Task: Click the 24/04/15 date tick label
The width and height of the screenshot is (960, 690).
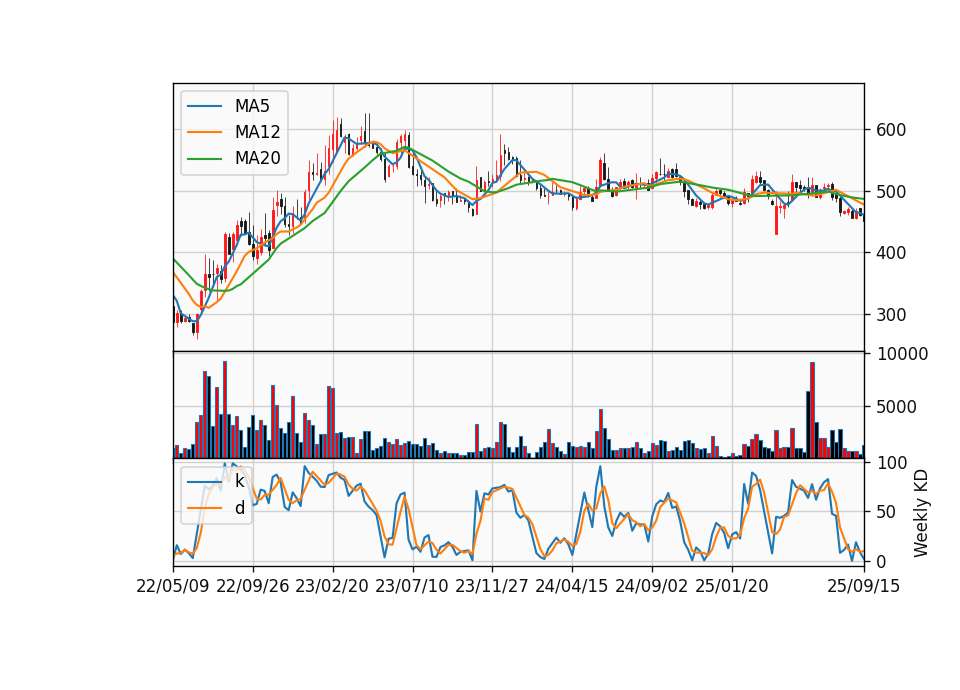Action: pos(572,586)
